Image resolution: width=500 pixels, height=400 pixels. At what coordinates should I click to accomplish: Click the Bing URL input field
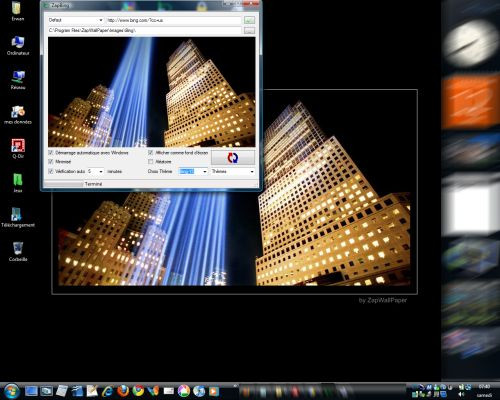(x=173, y=20)
